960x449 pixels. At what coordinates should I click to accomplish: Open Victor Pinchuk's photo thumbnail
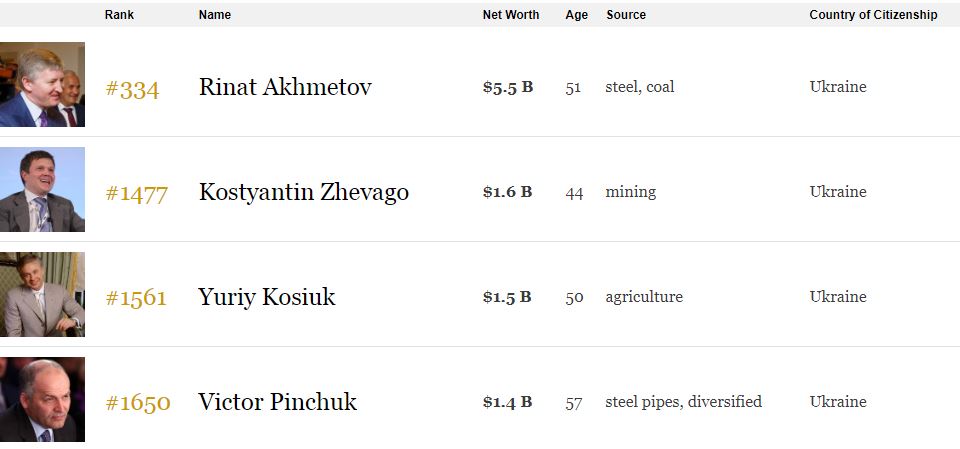42,400
